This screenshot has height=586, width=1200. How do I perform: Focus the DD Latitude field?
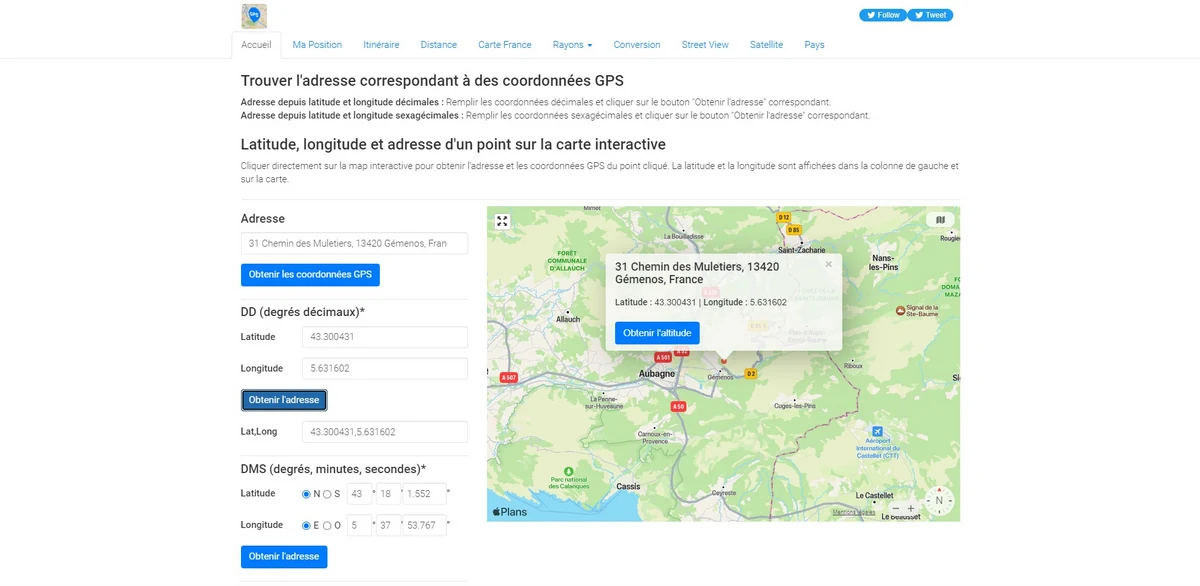(x=385, y=337)
